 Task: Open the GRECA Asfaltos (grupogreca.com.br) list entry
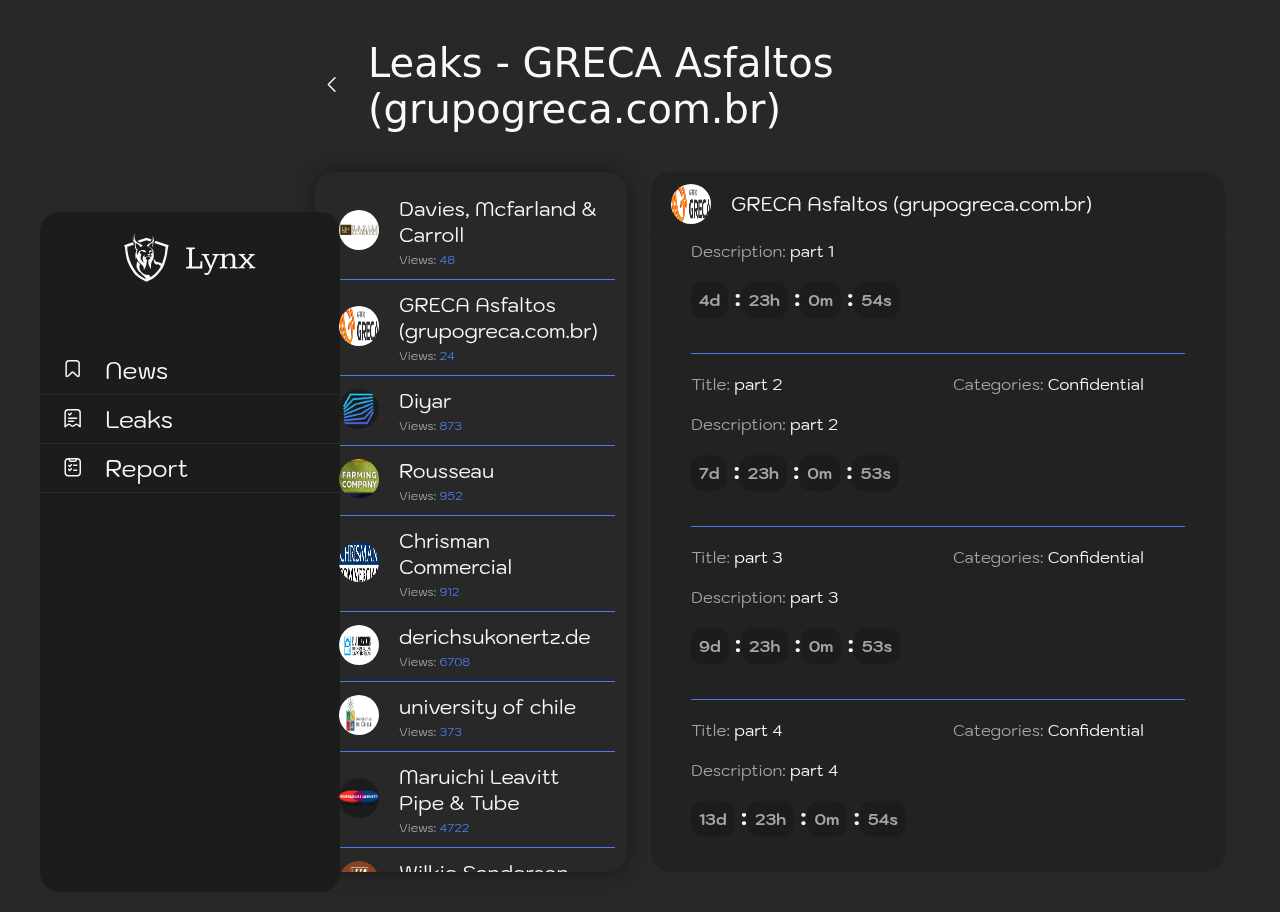[x=477, y=328]
